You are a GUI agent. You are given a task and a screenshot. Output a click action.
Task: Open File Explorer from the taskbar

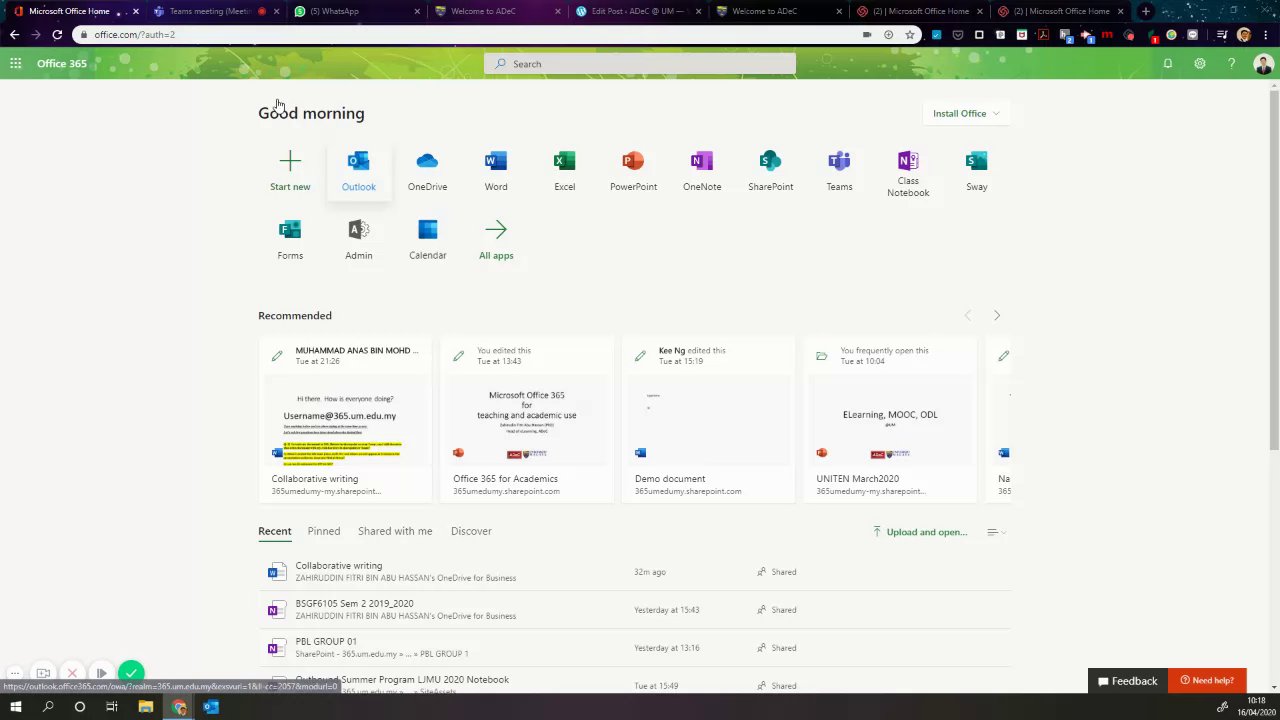[145, 707]
